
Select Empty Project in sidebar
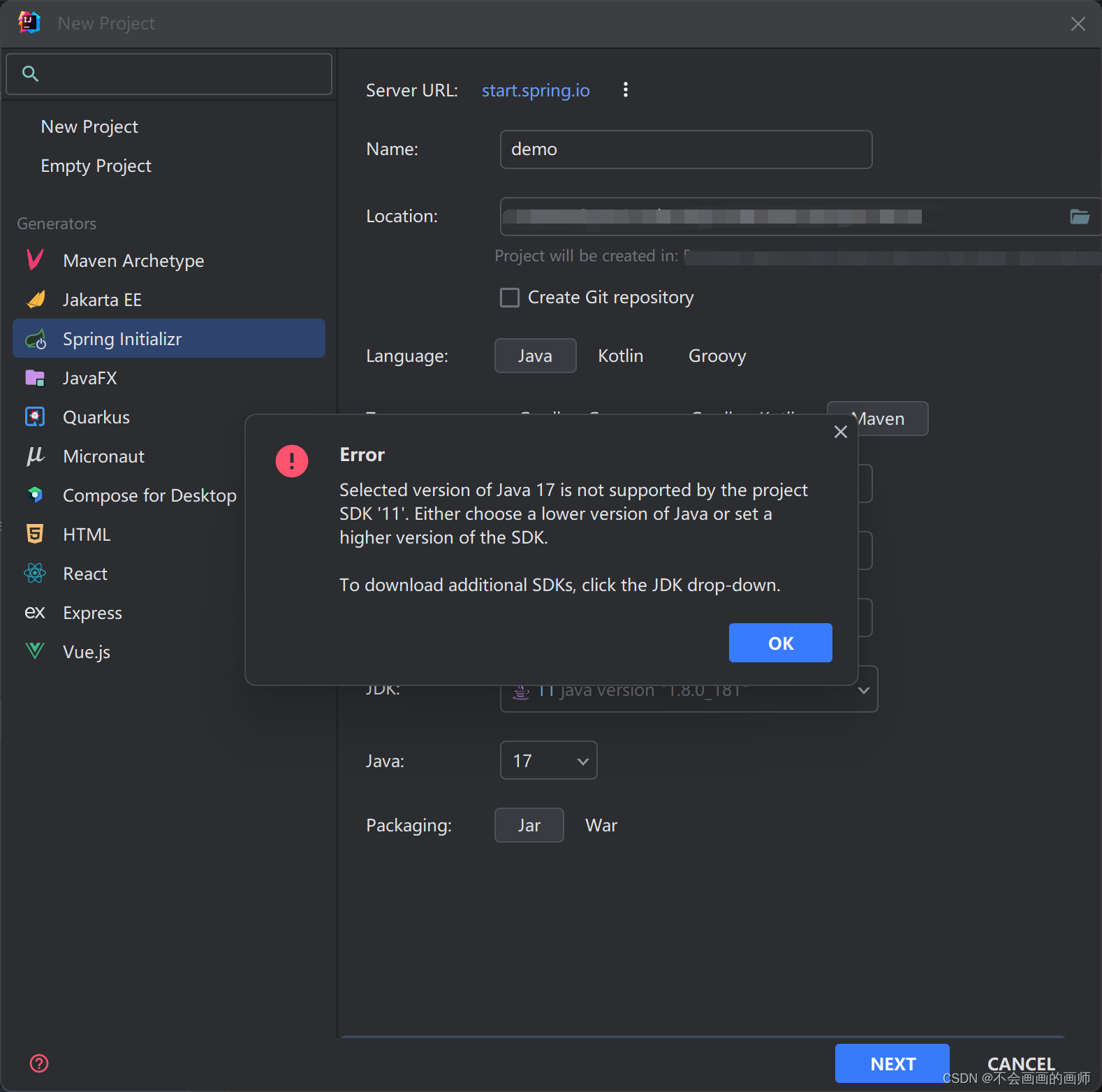pyautogui.click(x=96, y=166)
